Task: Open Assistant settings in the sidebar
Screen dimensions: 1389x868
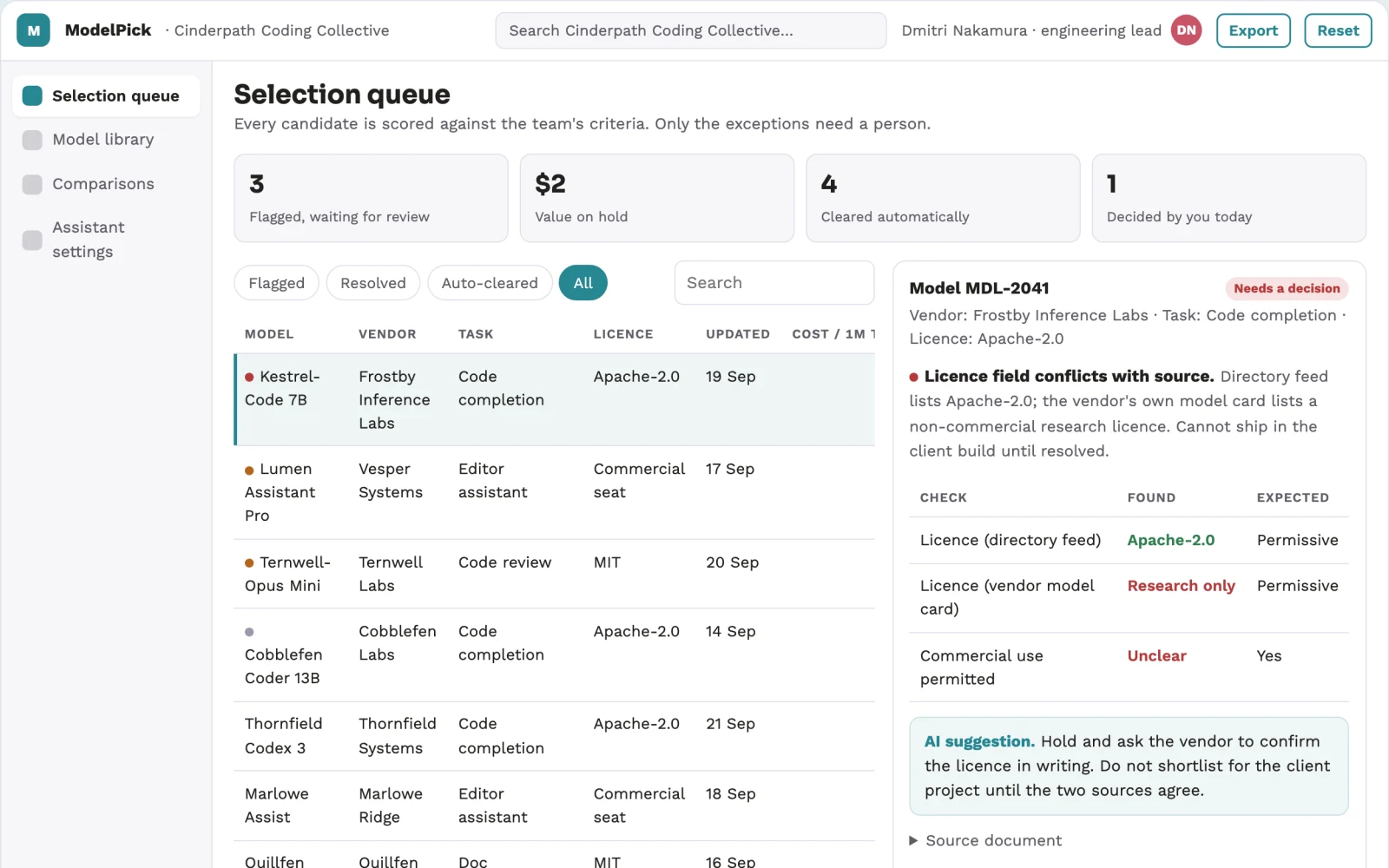Action: pos(106,240)
